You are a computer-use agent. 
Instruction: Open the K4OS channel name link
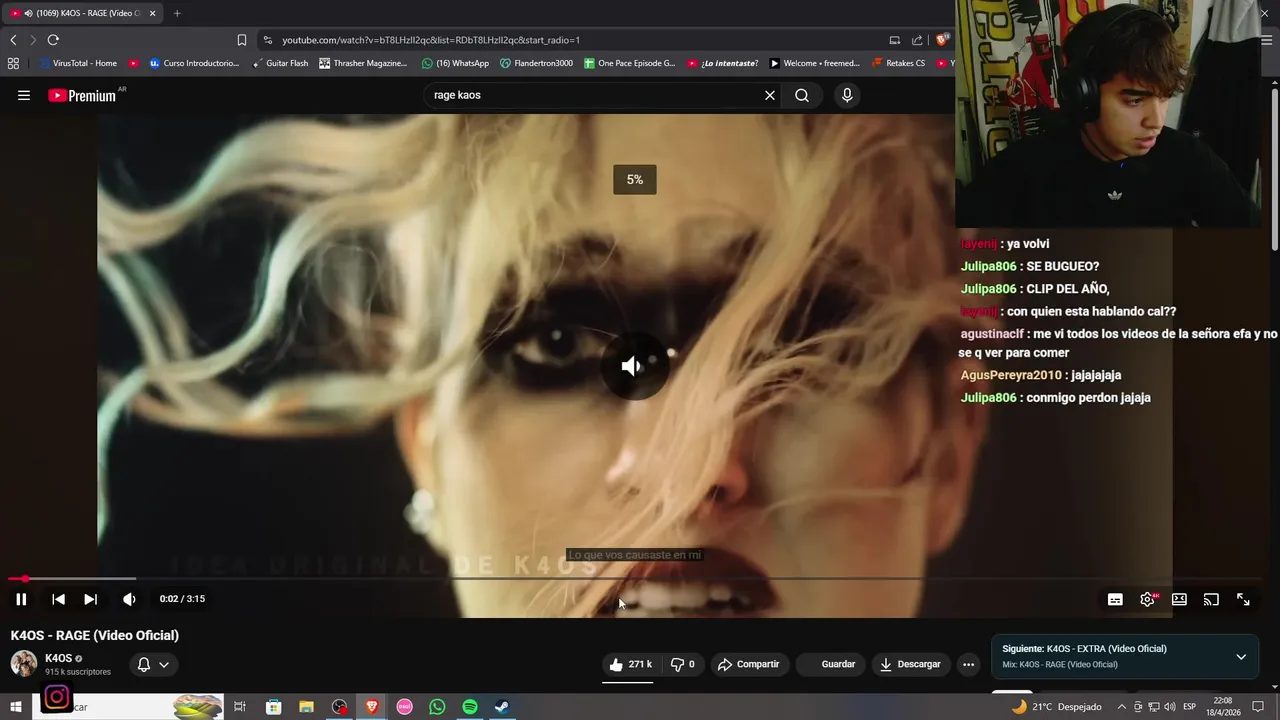tap(58, 658)
